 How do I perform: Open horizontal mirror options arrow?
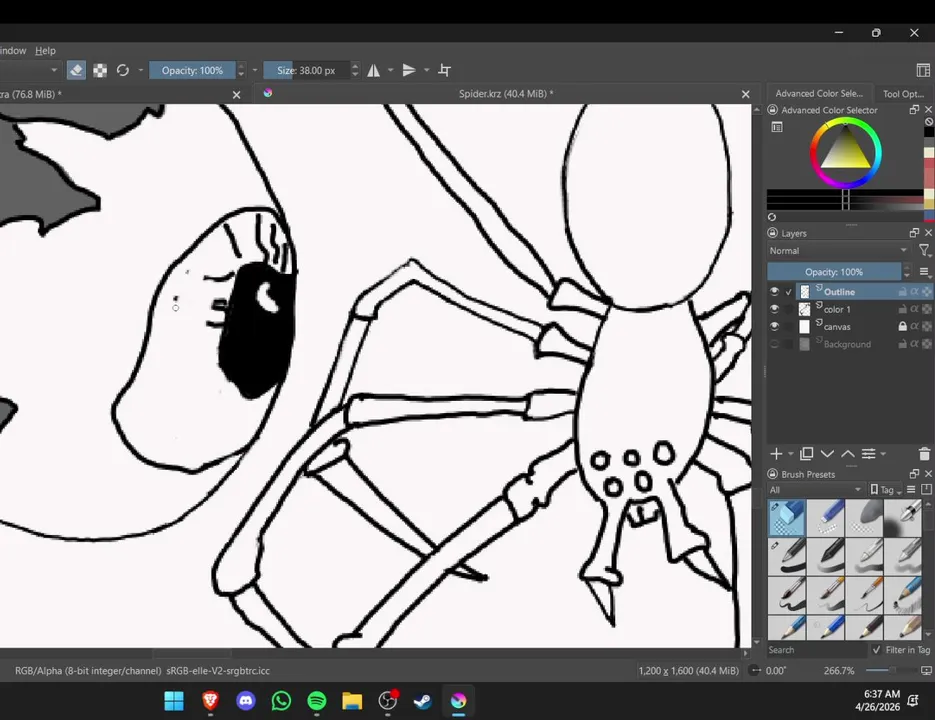tap(391, 70)
